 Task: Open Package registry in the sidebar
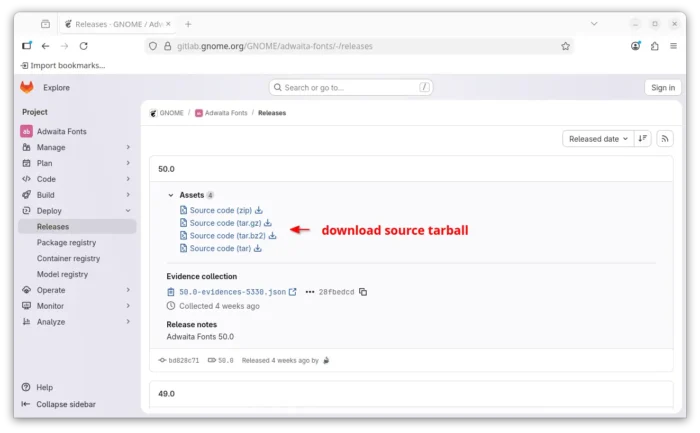pyautogui.click(x=66, y=242)
